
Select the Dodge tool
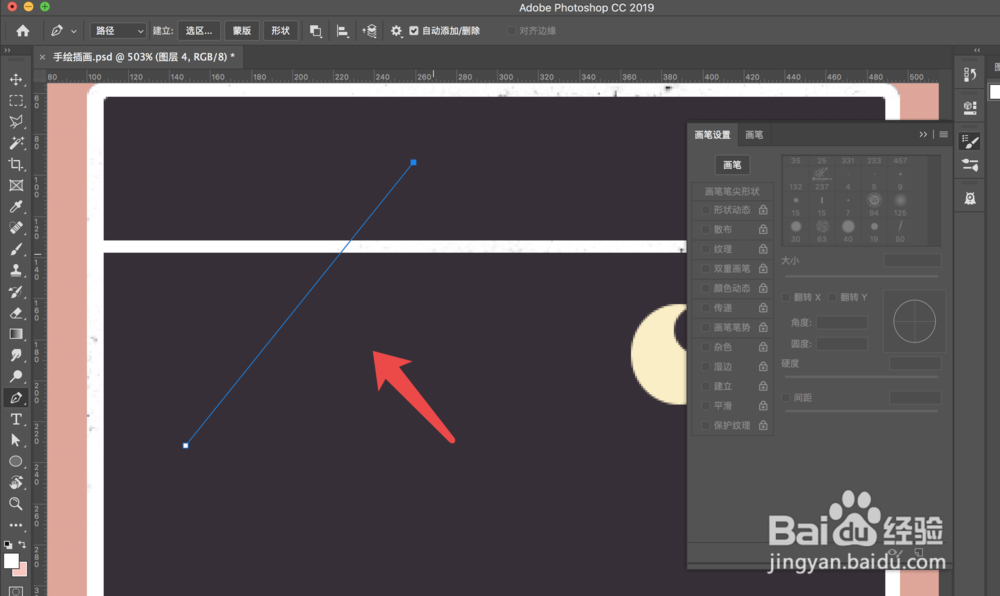16,376
